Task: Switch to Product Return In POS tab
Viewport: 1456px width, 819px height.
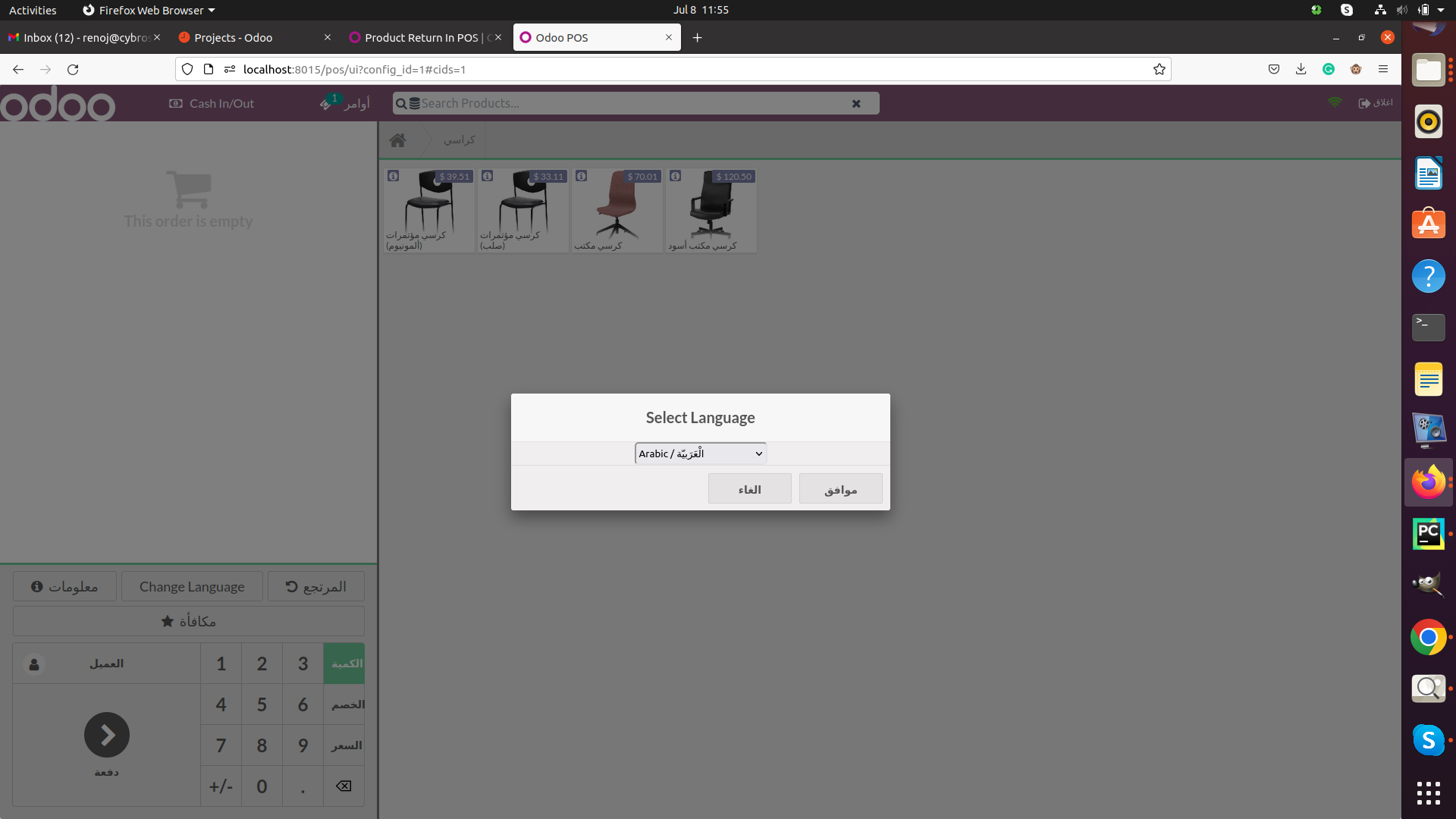Action: [421, 38]
